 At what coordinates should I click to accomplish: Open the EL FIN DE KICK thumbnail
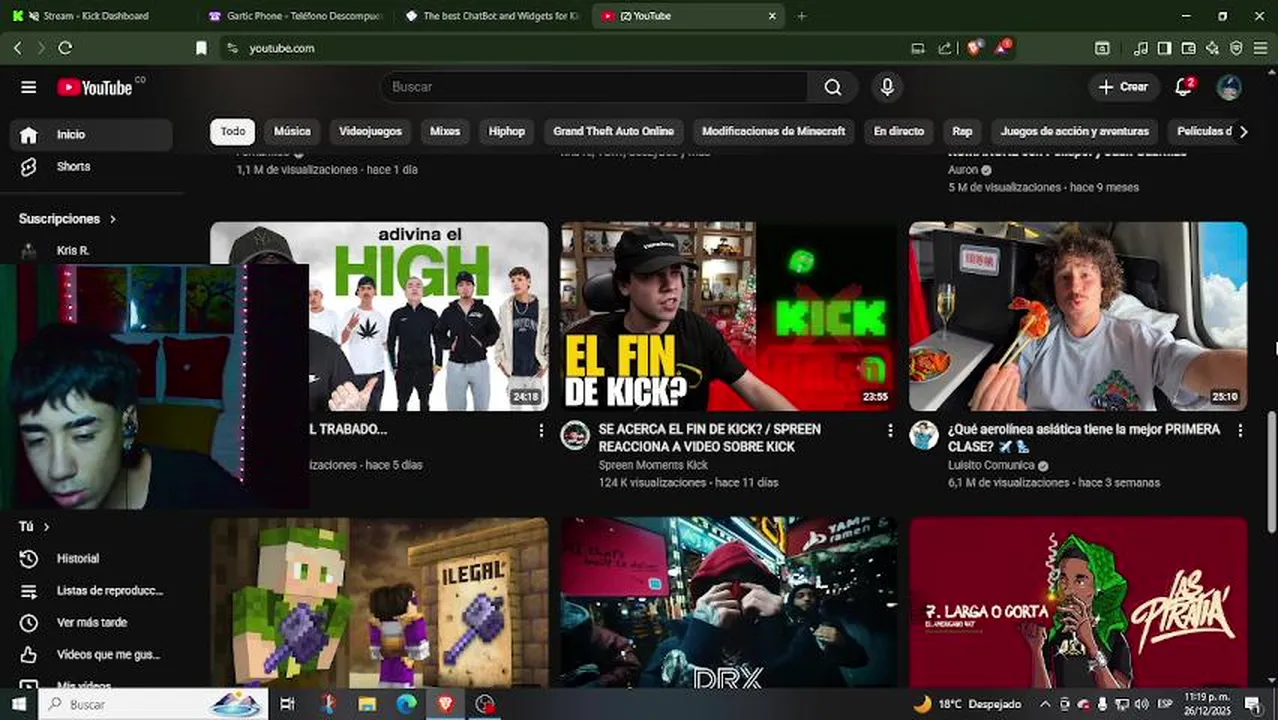(x=729, y=316)
